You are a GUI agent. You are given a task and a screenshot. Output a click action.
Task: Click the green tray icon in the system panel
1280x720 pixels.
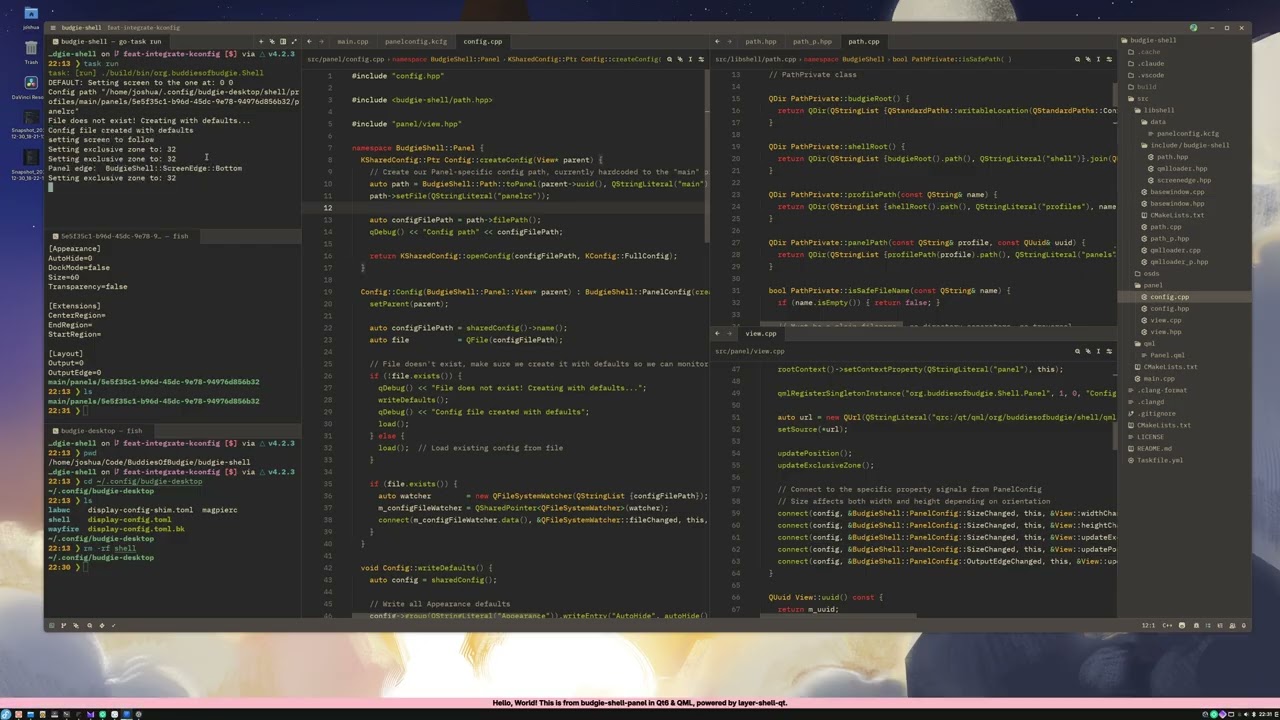1214,714
